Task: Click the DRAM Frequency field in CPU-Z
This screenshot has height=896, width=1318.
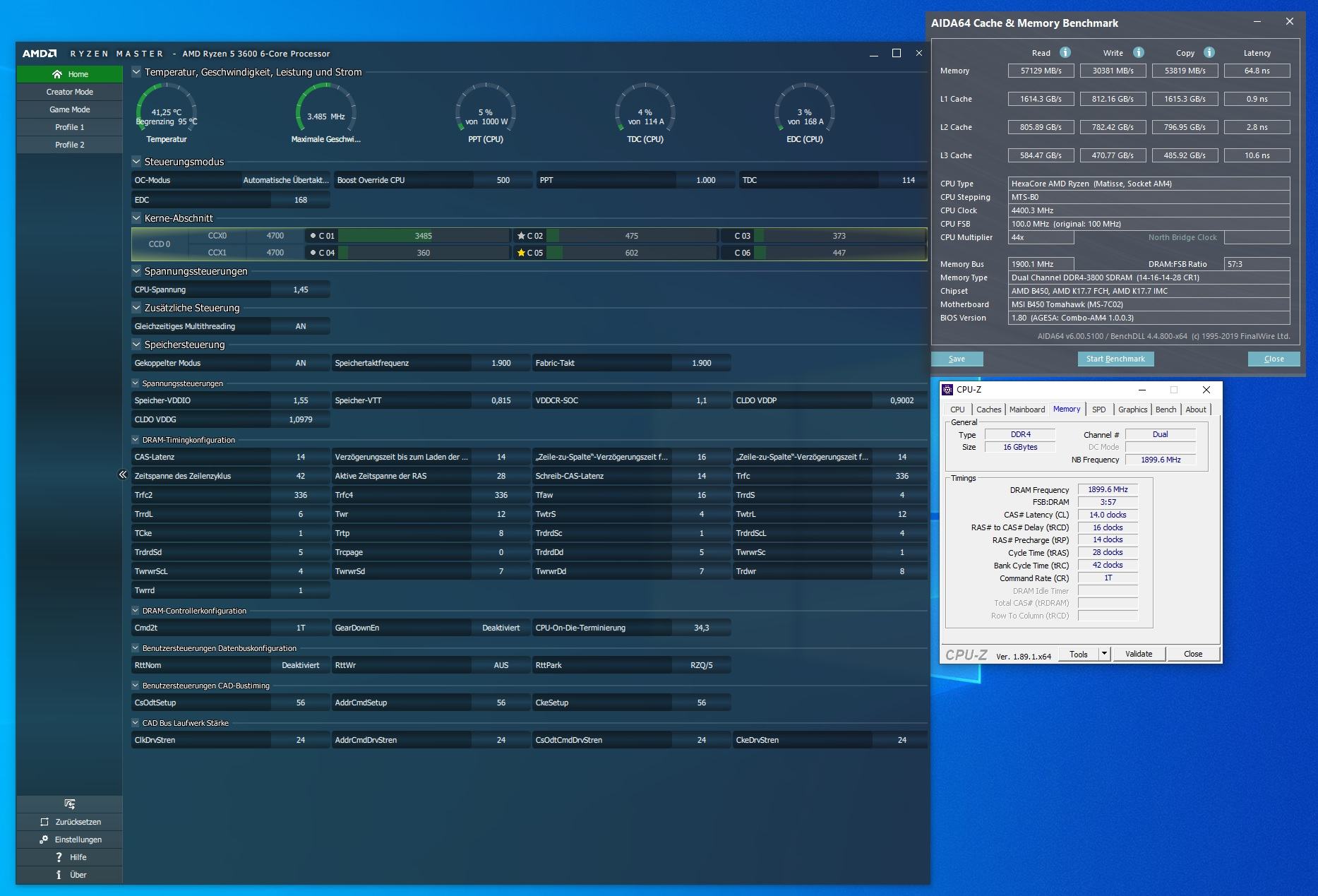Action: pyautogui.click(x=1108, y=489)
